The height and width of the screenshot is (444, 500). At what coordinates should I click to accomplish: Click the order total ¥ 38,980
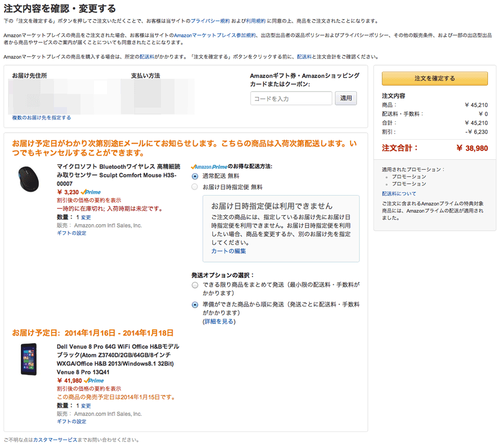472,148
